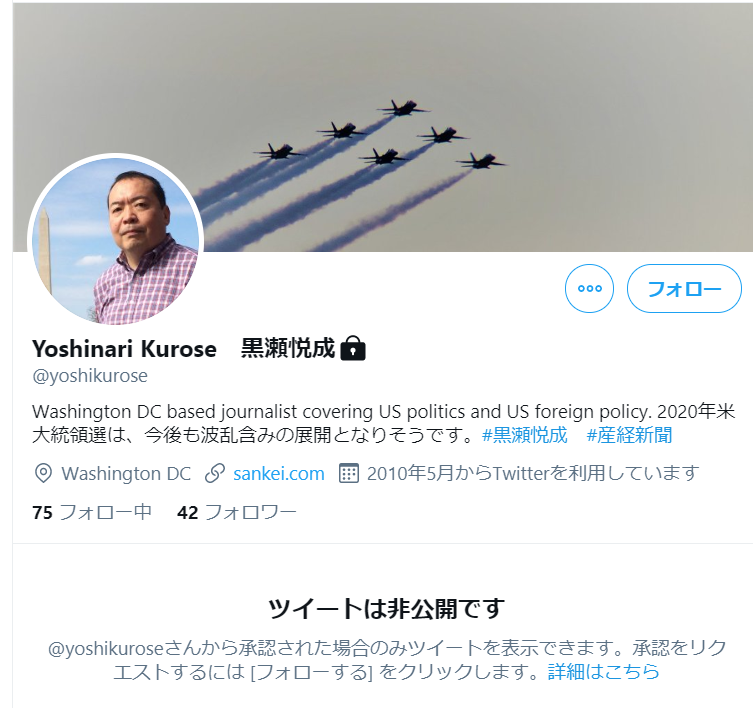Open the #黒瀬悦成 hashtag link
Screen dimensions: 753x708
[524, 435]
